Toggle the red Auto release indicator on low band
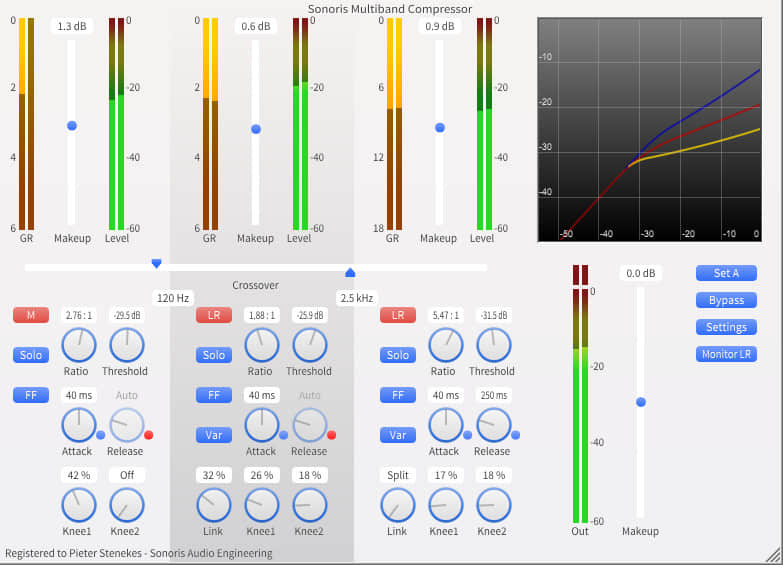783x565 pixels. [149, 435]
